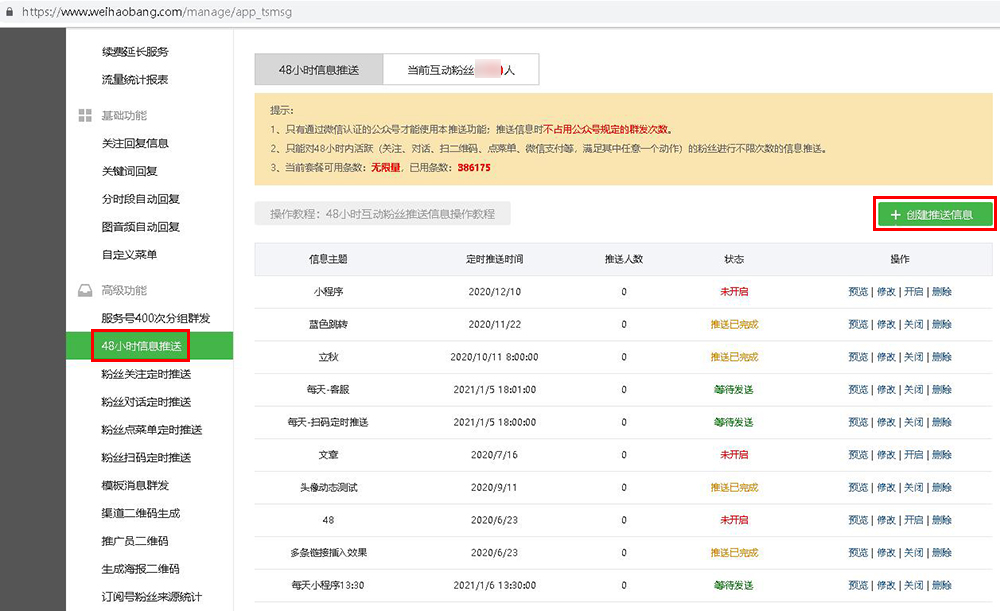This screenshot has width=1000, height=611.
Task: Click the lock icon in address bar
Action: pos(9,13)
